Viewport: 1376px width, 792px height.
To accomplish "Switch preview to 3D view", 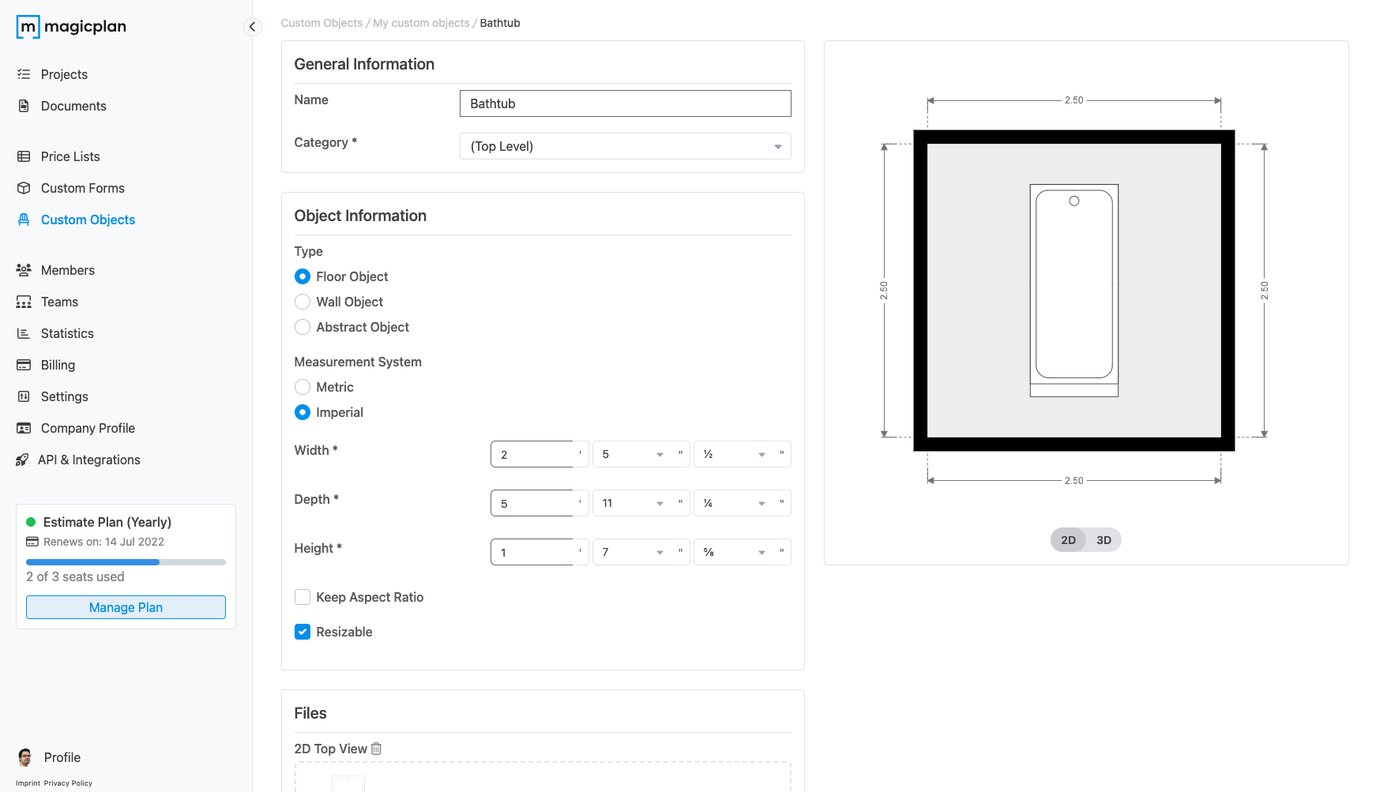I will pyautogui.click(x=1103, y=539).
